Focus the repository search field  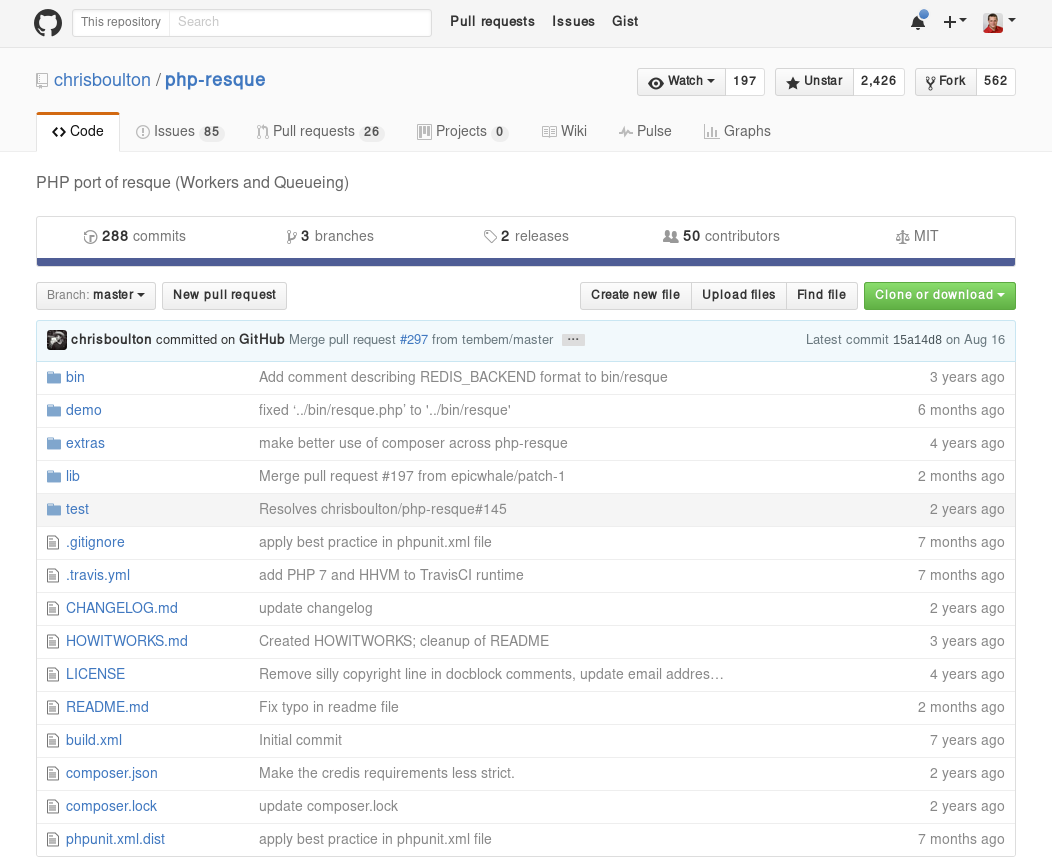pyautogui.click(x=300, y=22)
